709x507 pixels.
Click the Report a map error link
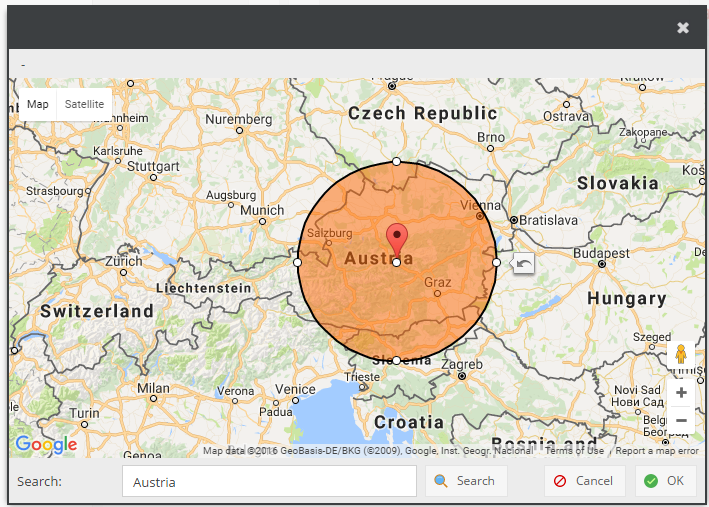click(x=657, y=451)
